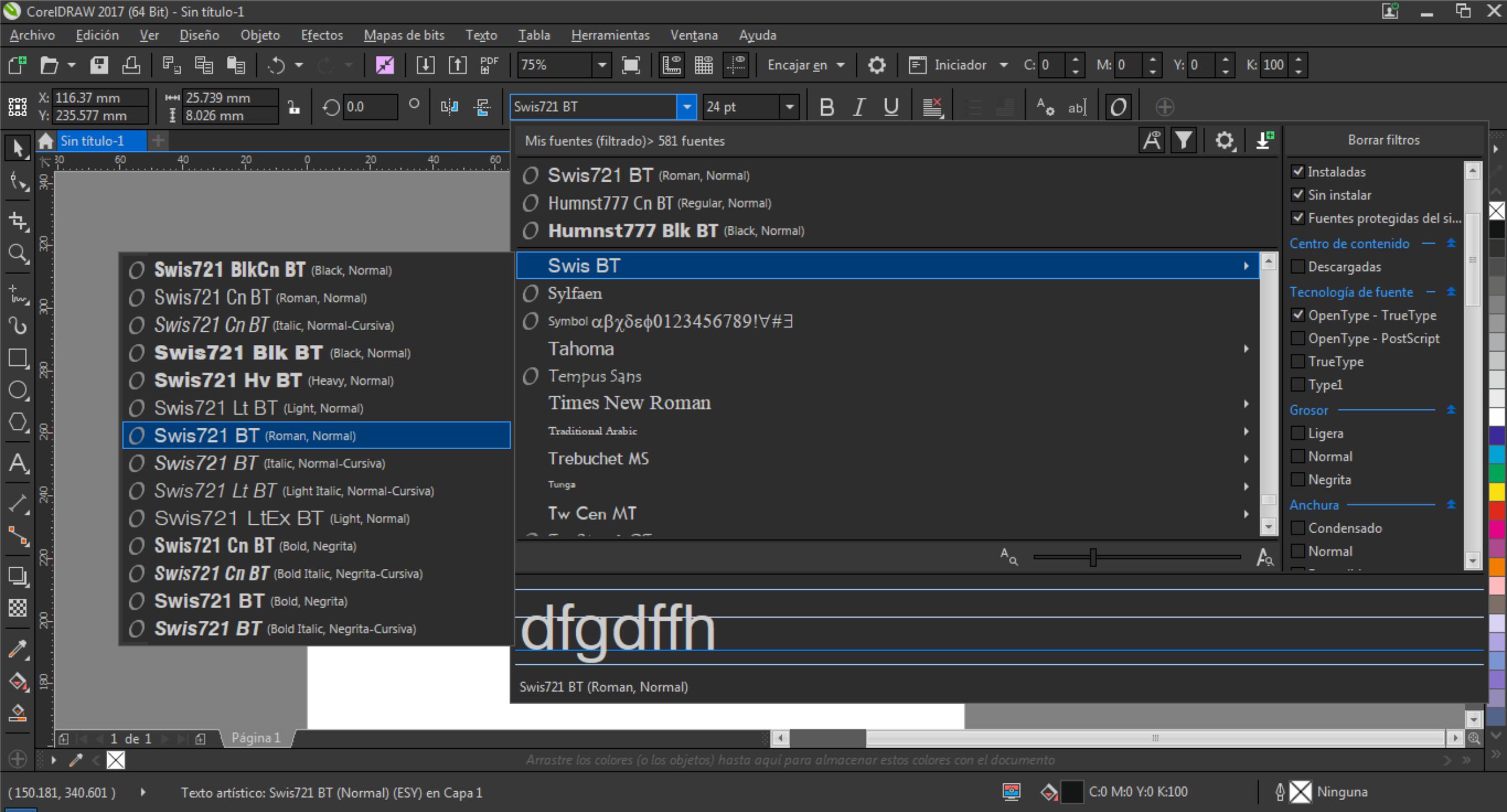The width and height of the screenshot is (1507, 812).
Task: Expand the Tahoma font family
Action: pyautogui.click(x=1246, y=349)
